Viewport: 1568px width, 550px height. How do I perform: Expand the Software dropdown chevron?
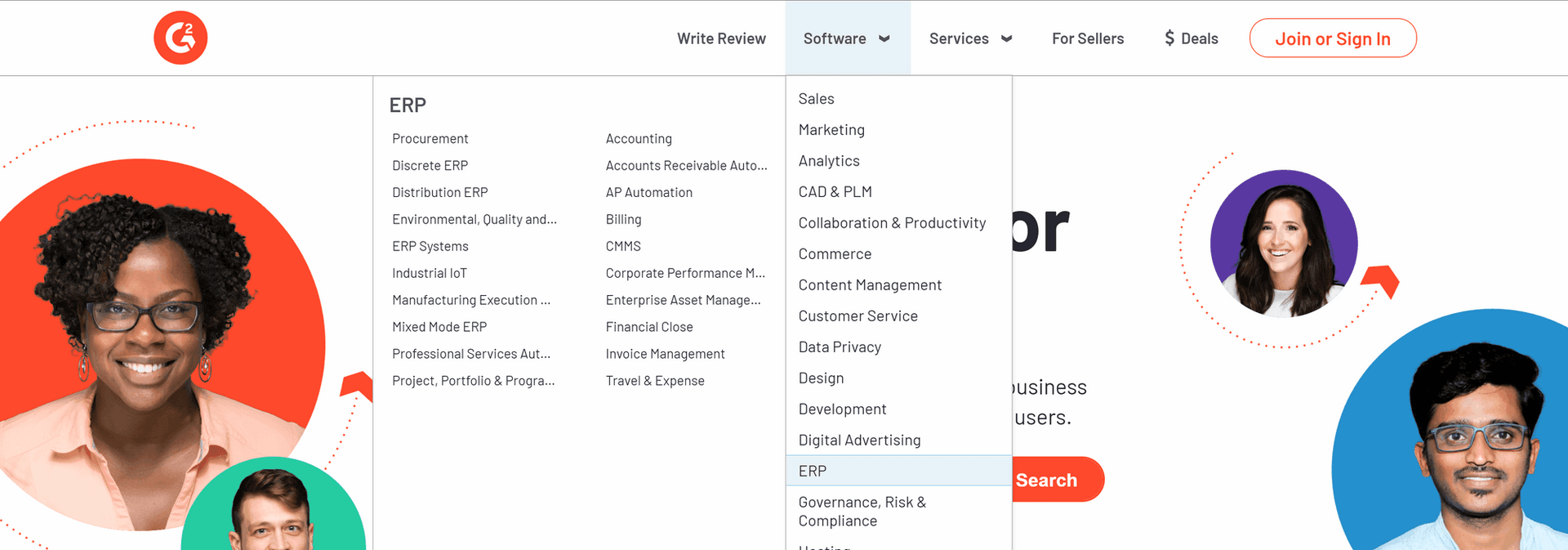[884, 38]
